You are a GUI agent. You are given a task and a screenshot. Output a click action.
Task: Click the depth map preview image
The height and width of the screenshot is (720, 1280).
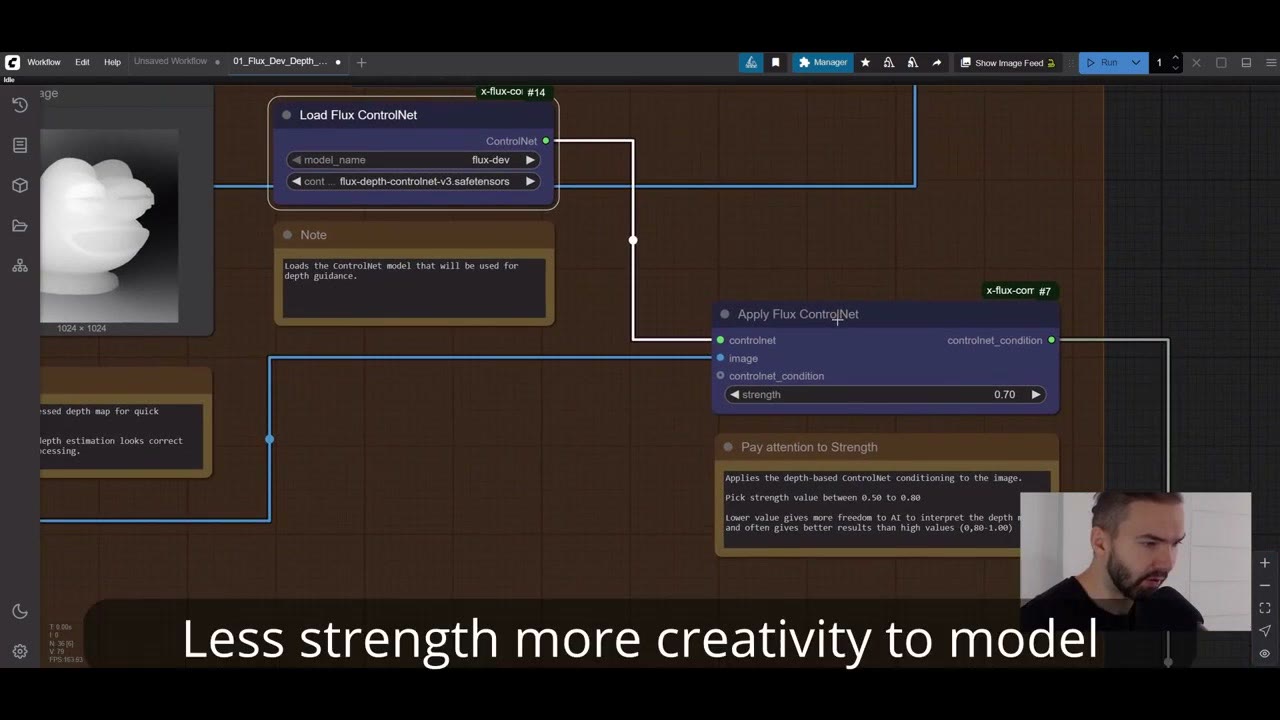pyautogui.click(x=110, y=225)
